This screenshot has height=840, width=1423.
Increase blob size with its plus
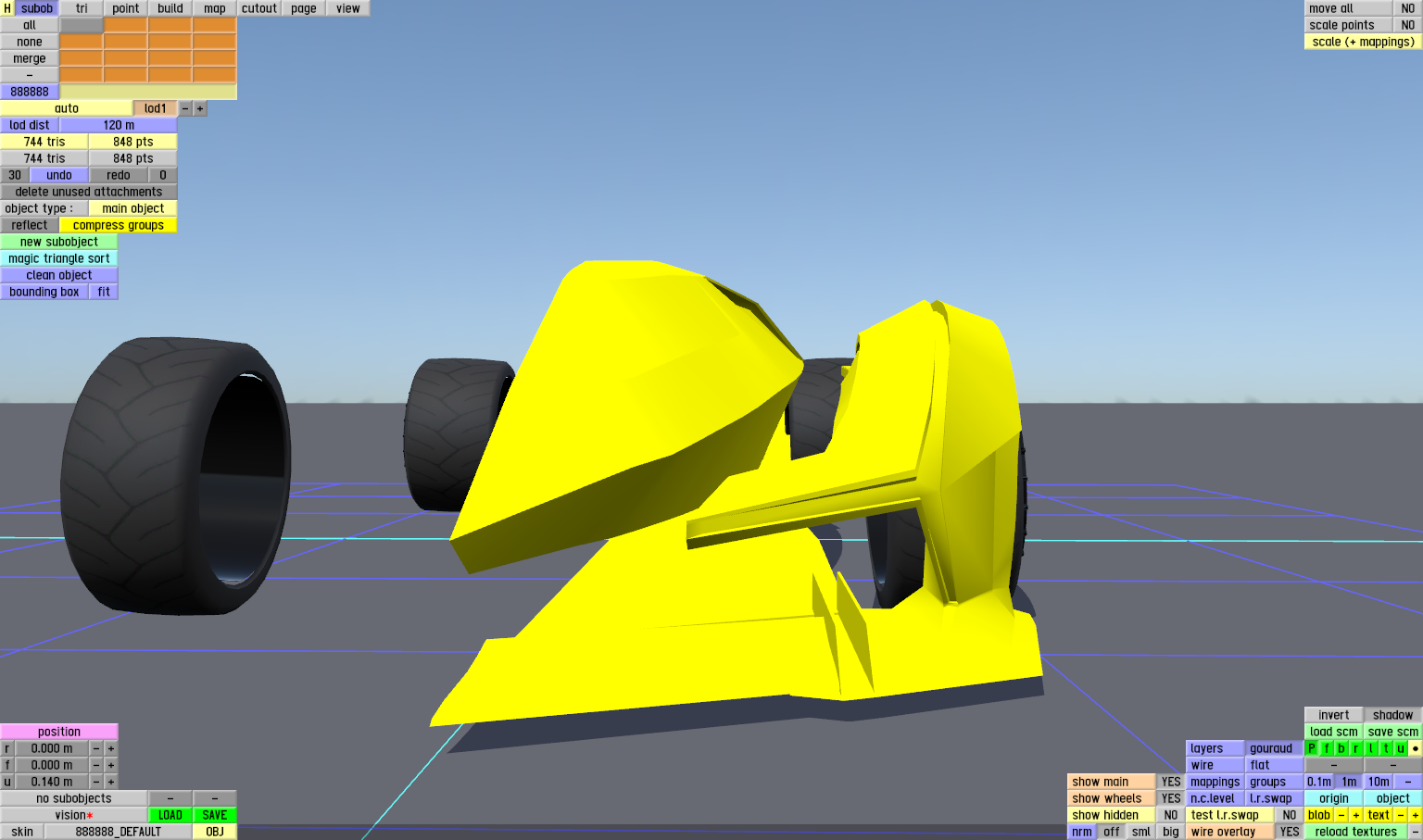coord(1356,815)
